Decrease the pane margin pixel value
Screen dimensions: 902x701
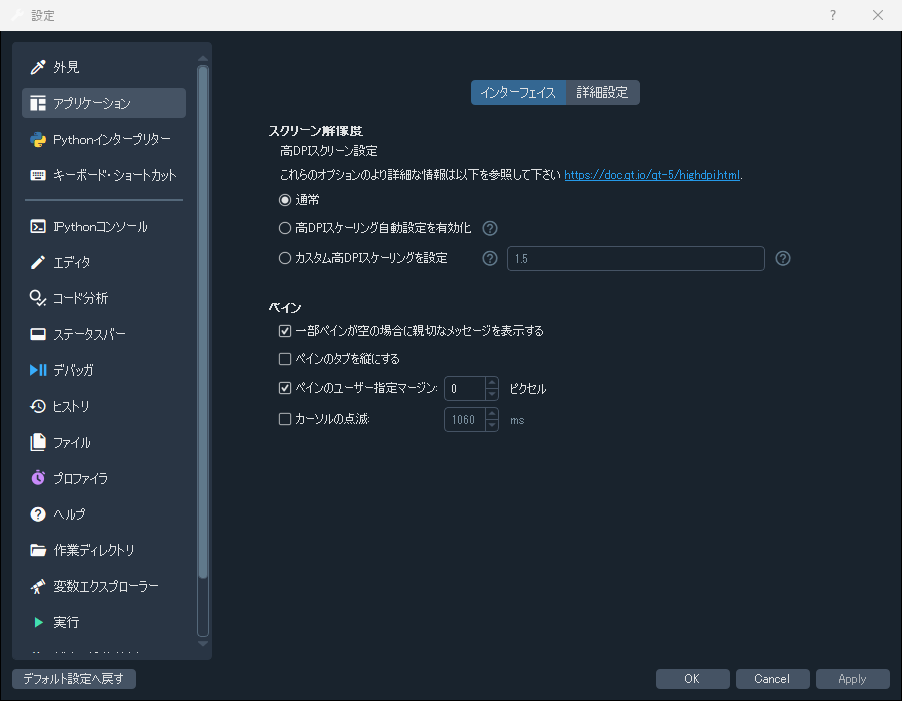[x=492, y=394]
